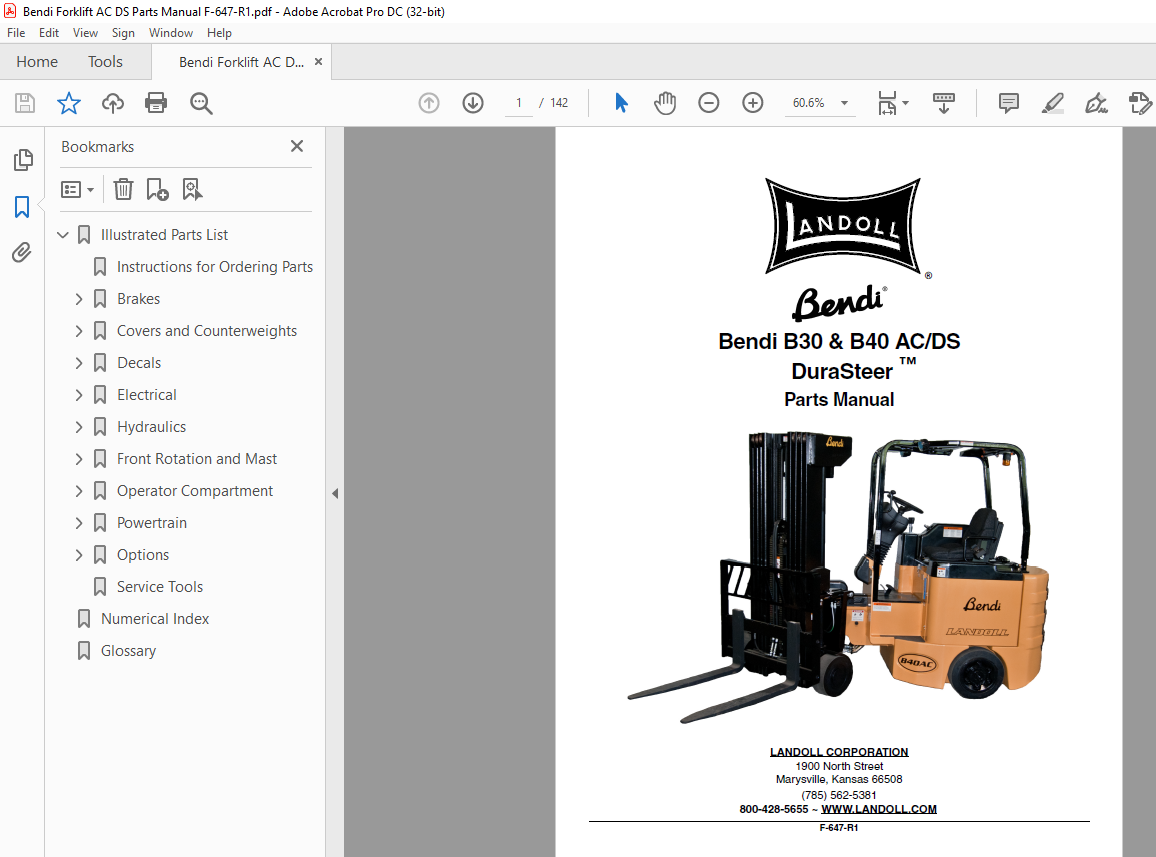Choose the Selection arrow tool
Viewport: 1156px width, 857px height.
621,103
